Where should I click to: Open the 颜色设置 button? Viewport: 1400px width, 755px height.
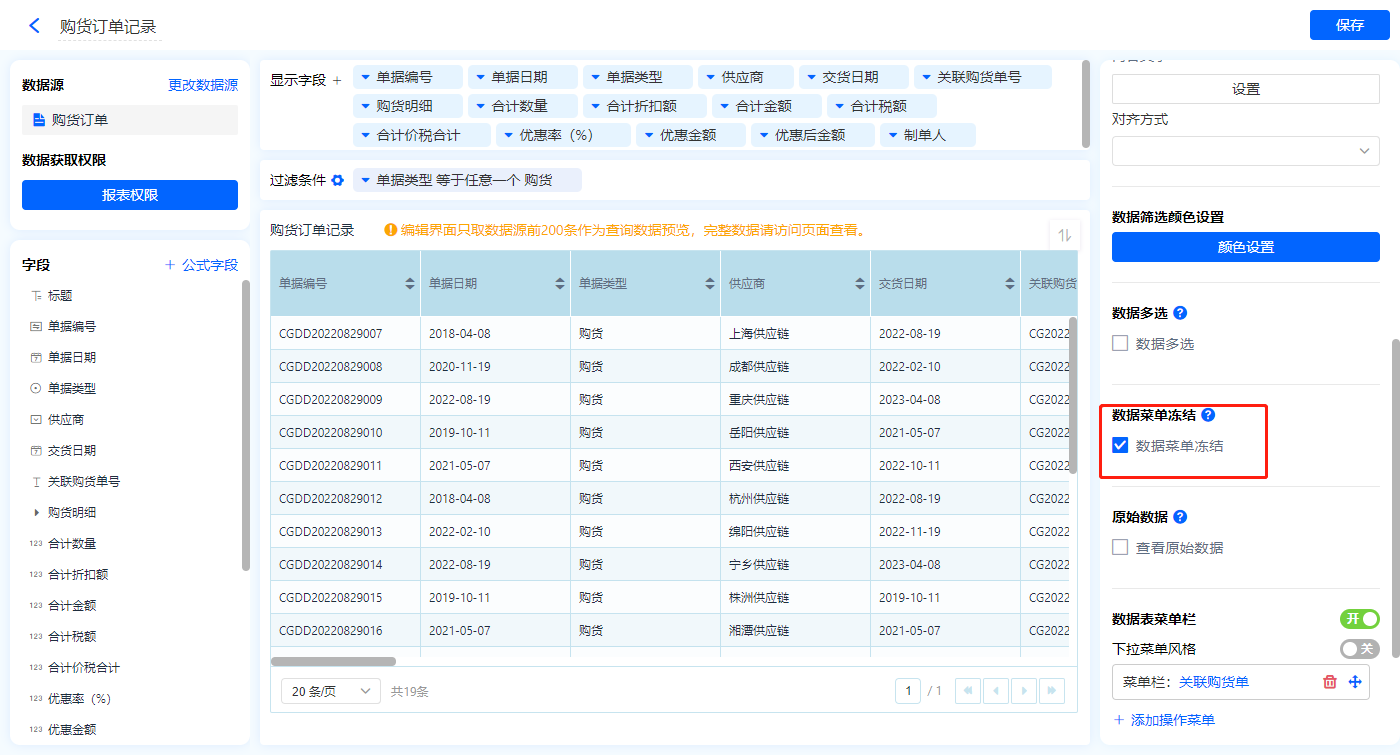coord(1245,247)
